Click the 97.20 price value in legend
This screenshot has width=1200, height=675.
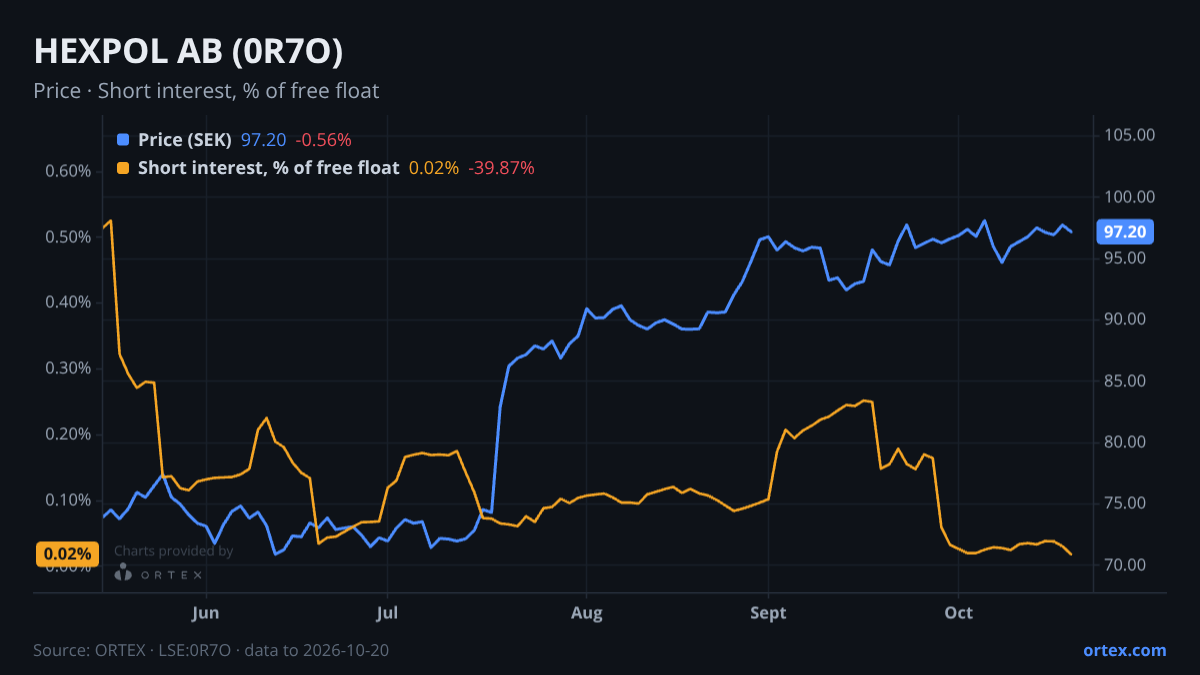[263, 140]
